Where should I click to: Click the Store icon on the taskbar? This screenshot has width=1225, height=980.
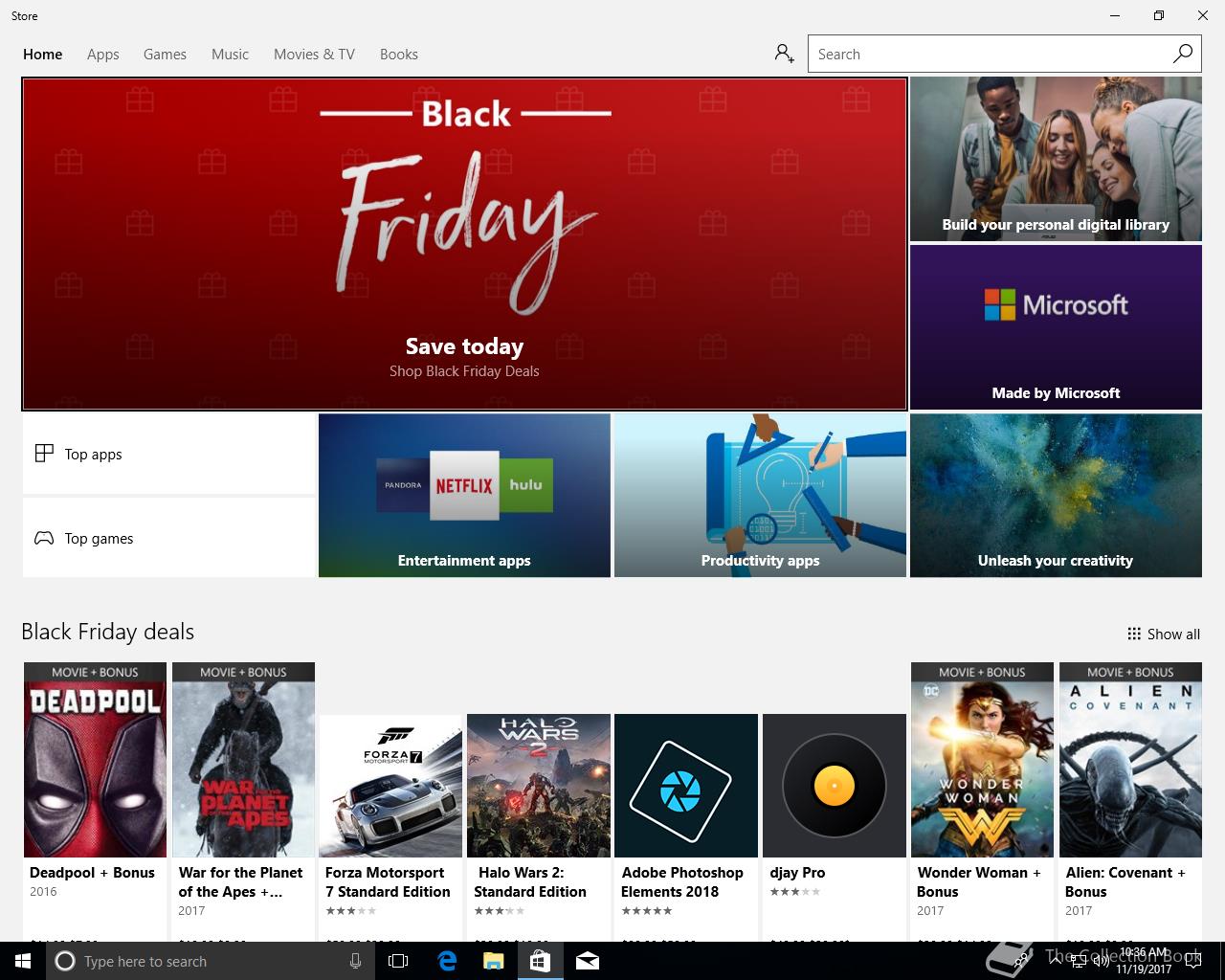coord(541,961)
